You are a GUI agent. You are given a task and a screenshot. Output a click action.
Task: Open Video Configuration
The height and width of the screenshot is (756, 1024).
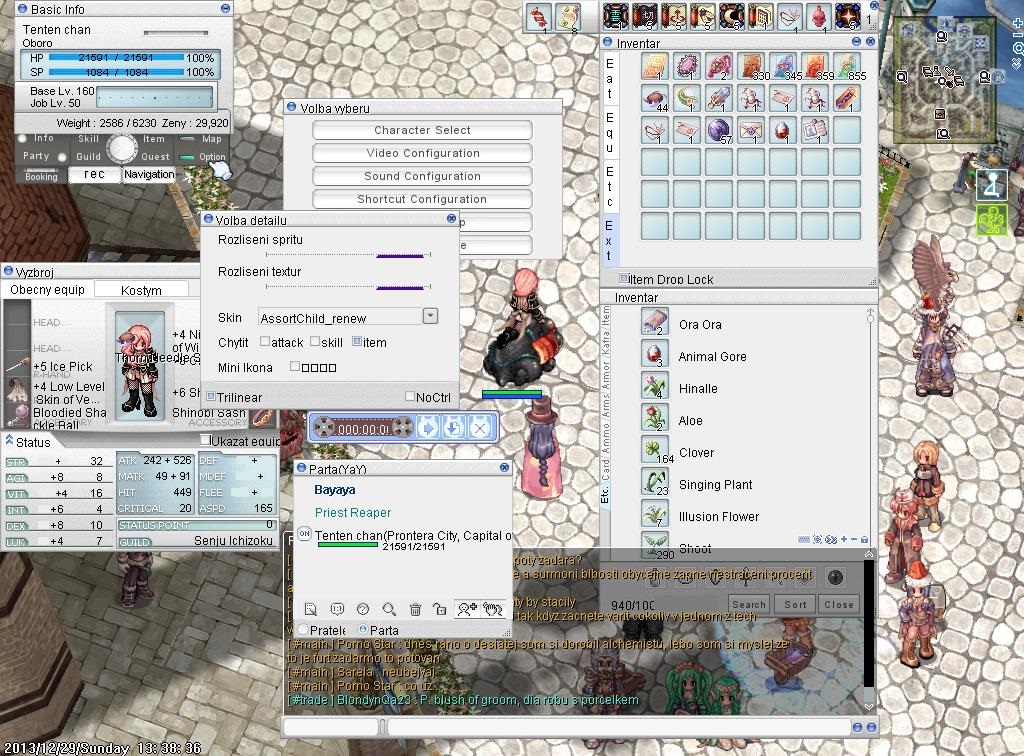pos(422,153)
